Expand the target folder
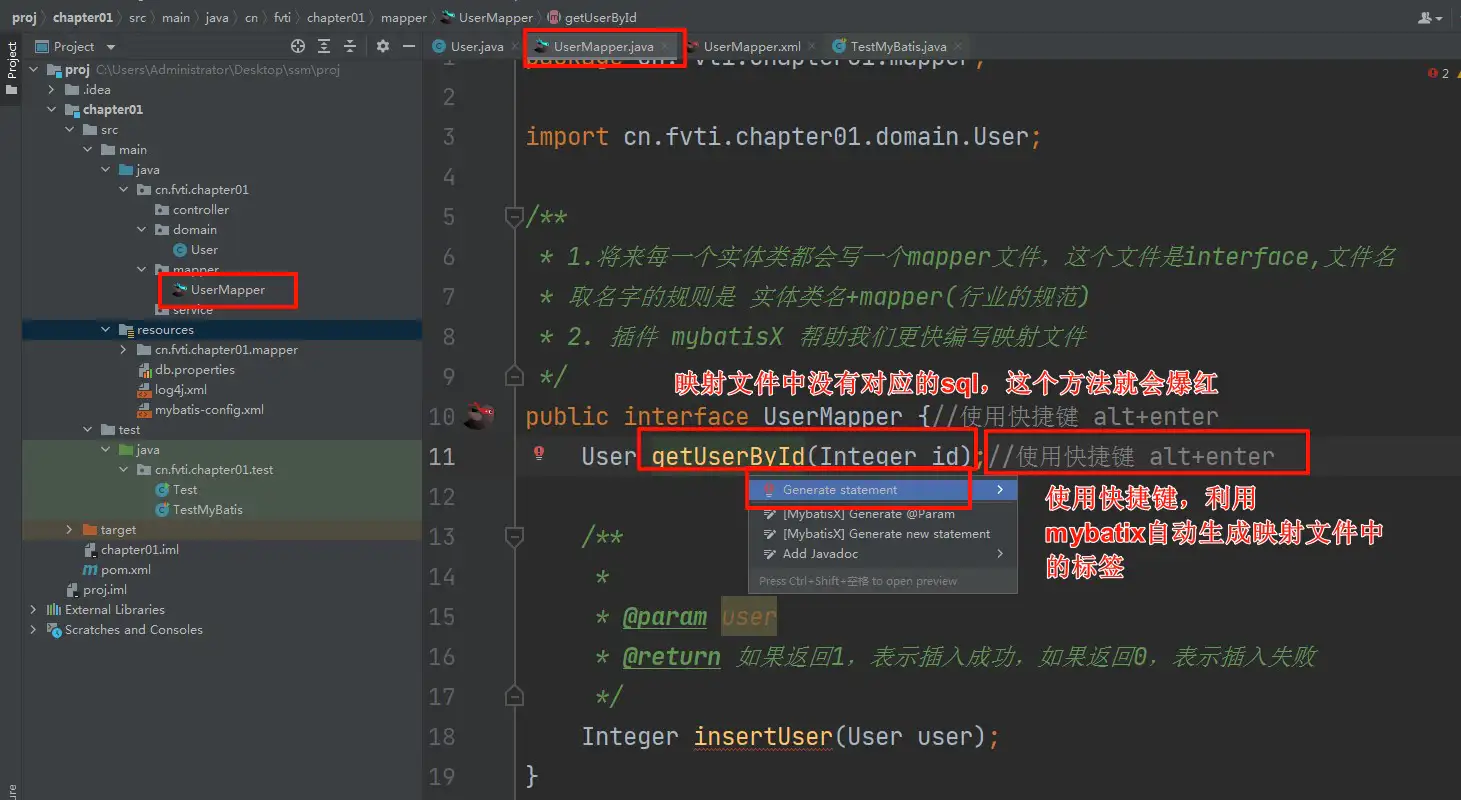Screen dimensions: 1461x800 pyautogui.click(x=69, y=530)
